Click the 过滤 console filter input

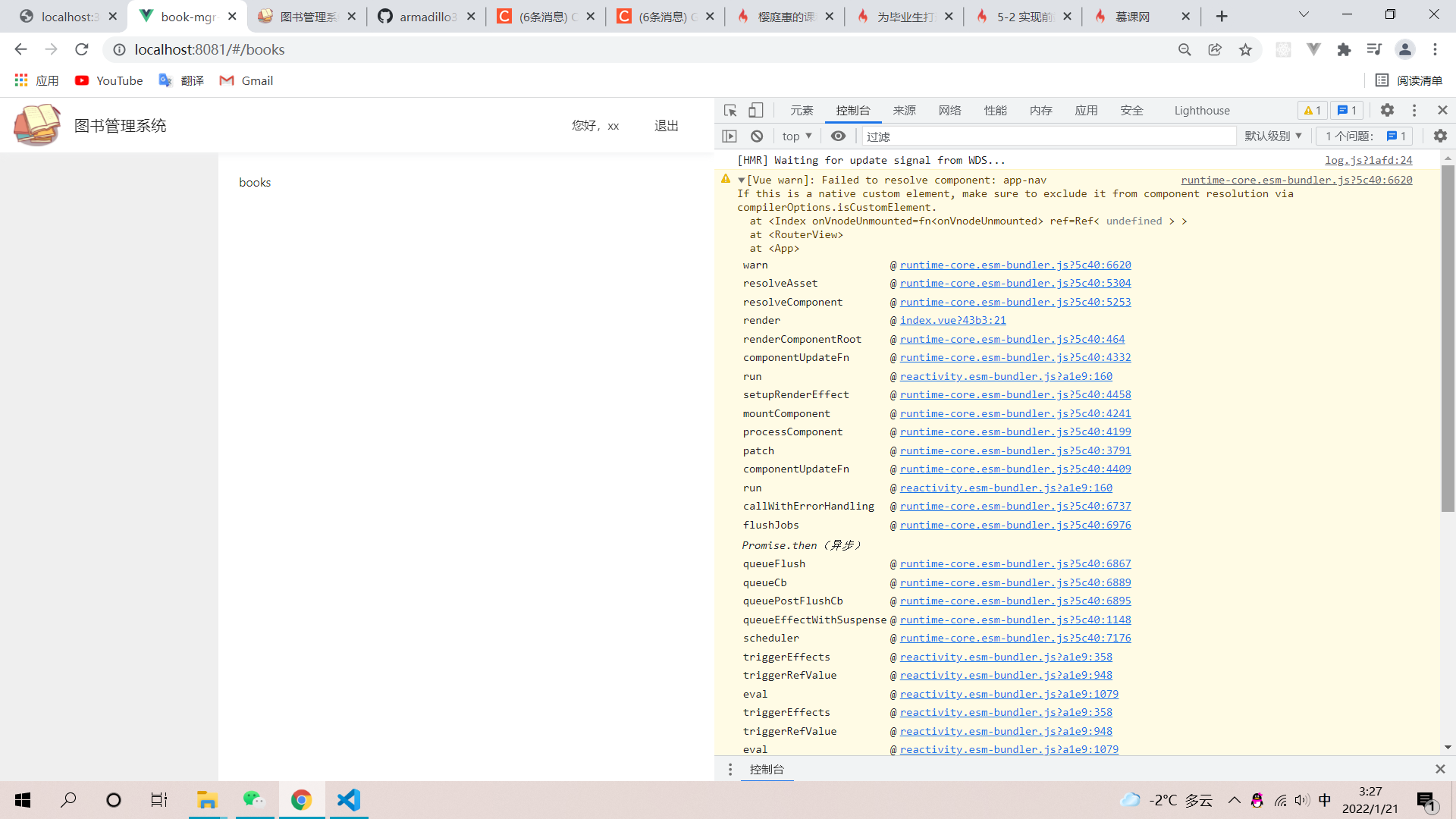(1046, 136)
